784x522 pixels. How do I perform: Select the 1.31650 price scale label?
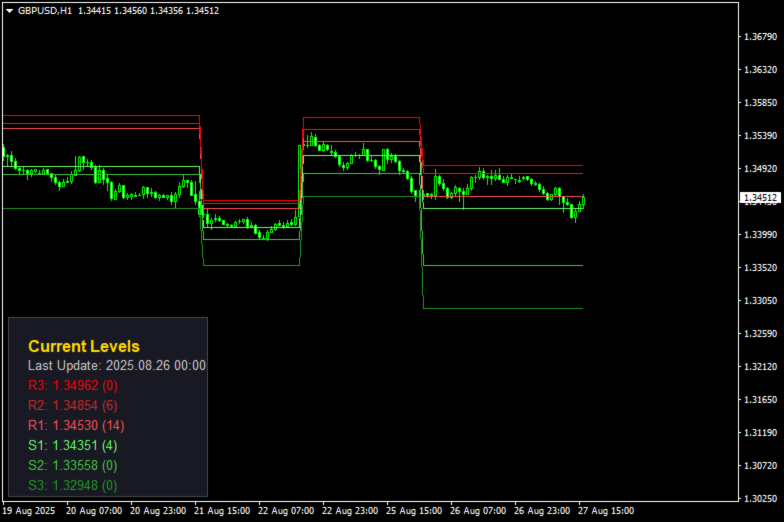(760, 400)
